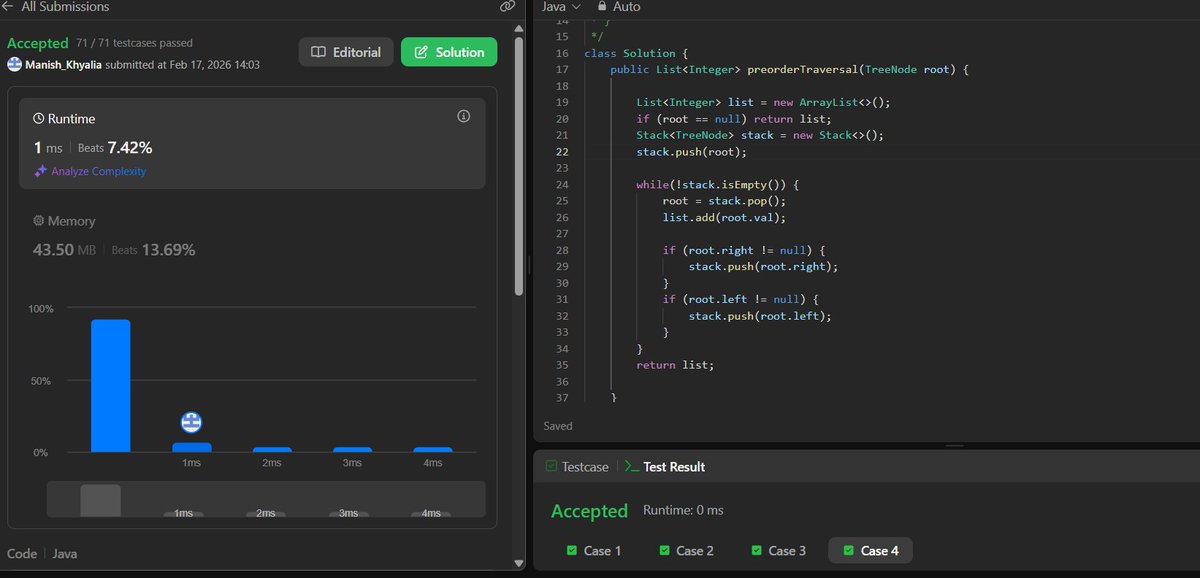Click the 2ms bar in chart
Viewport: 1200px width, 578px height.
coord(272,449)
